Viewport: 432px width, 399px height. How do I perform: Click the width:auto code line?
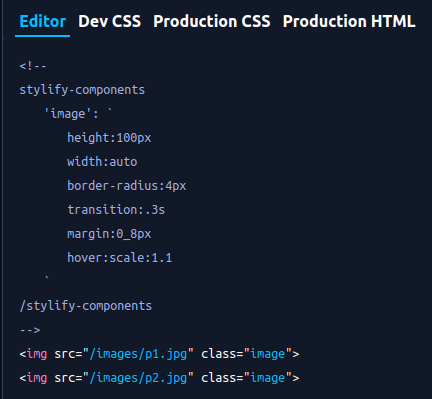point(102,162)
